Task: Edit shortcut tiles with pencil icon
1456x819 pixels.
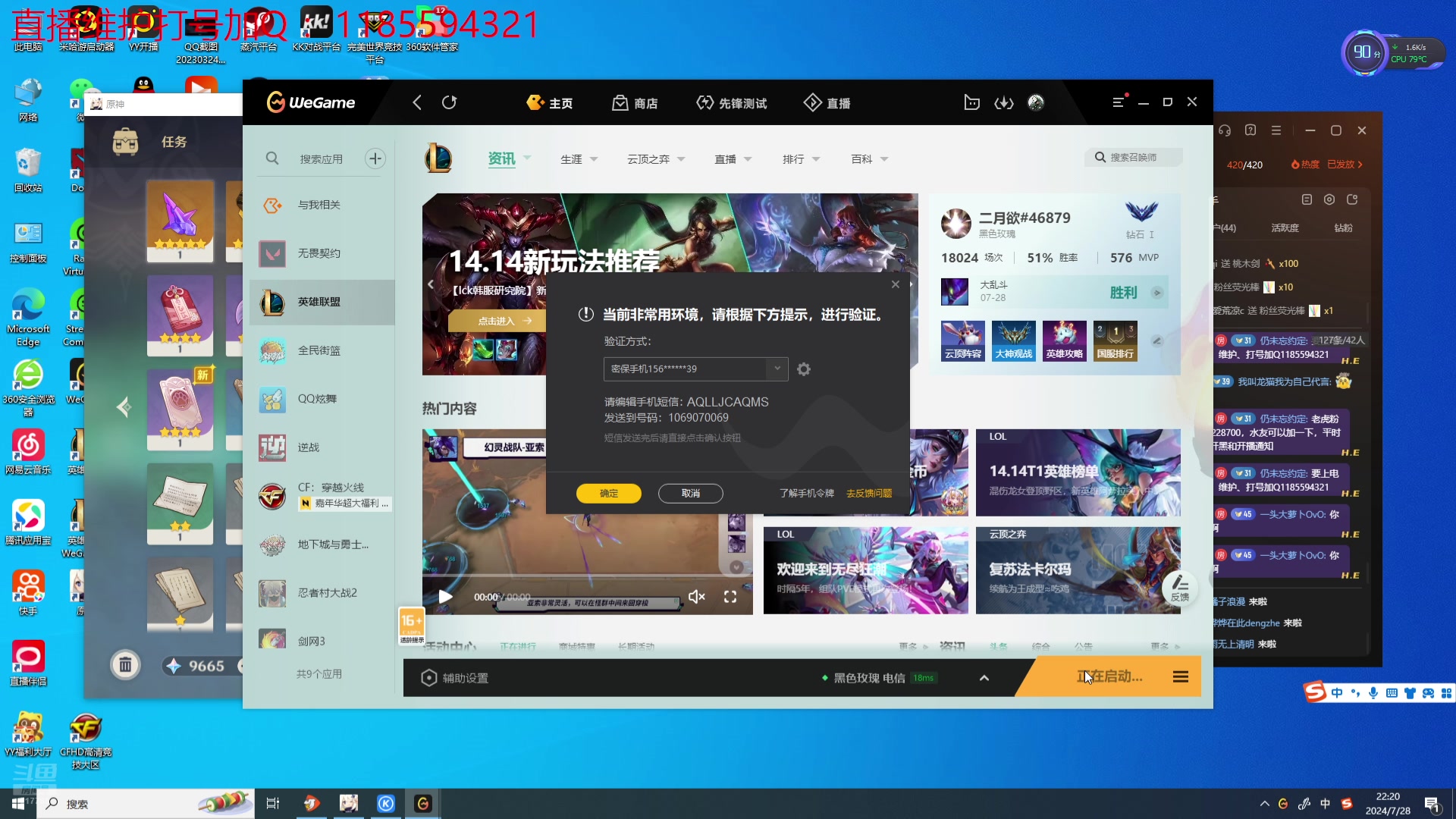Action: pyautogui.click(x=1156, y=341)
